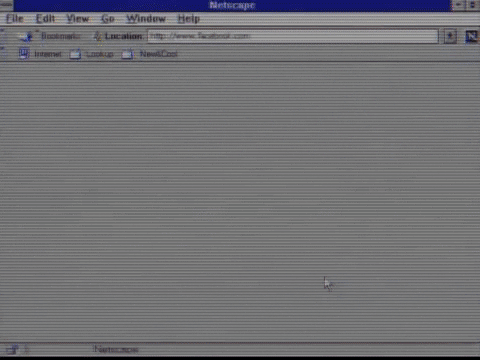
Task: Open the window system menu box
Action: 6,5
